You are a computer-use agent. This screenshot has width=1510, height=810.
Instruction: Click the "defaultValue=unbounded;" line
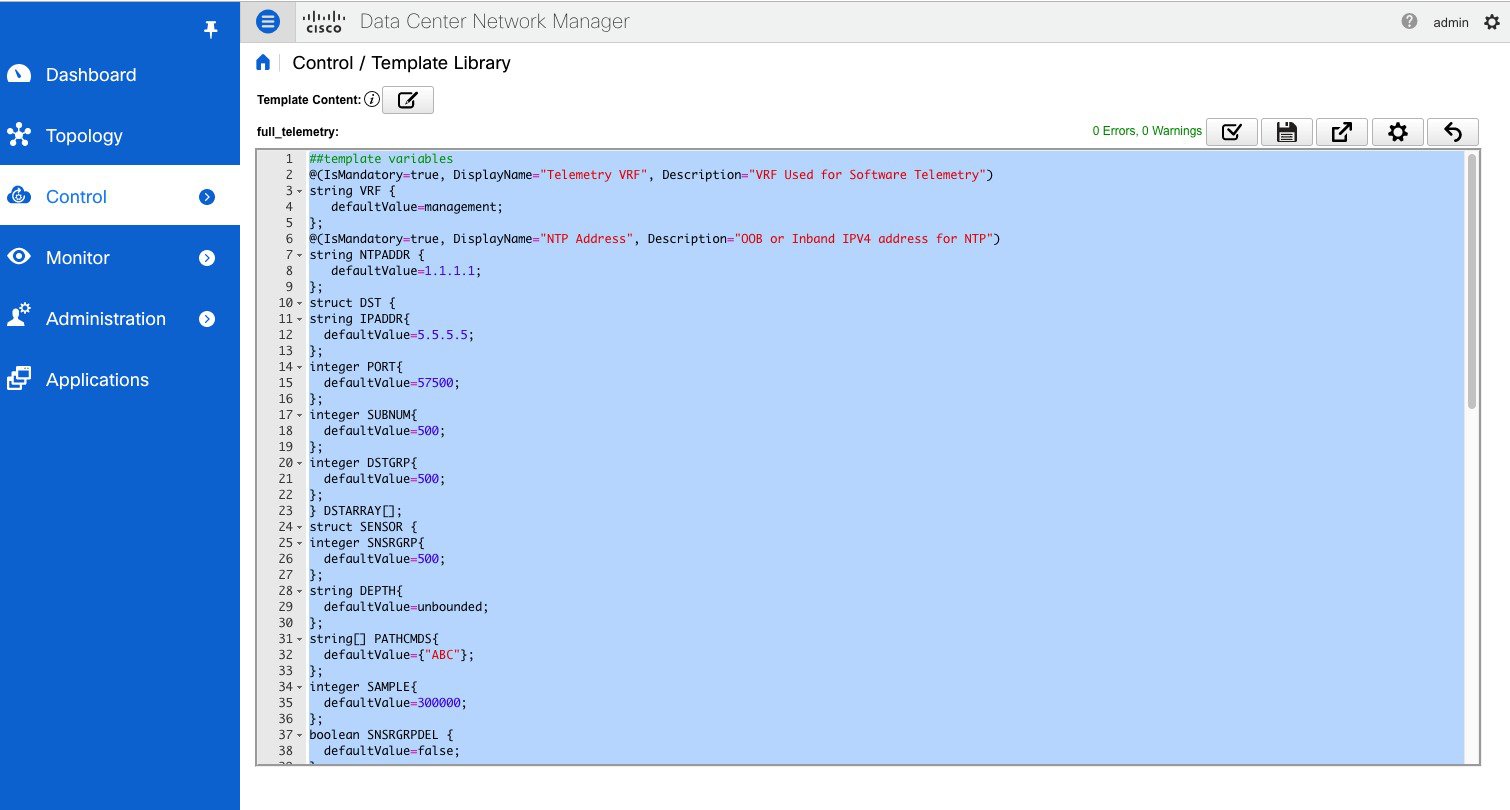pos(406,607)
